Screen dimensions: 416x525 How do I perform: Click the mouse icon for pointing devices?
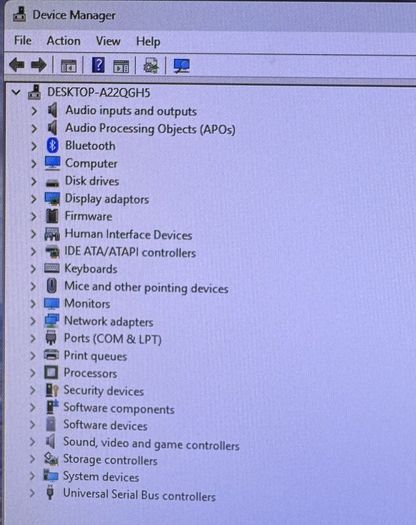(52, 286)
